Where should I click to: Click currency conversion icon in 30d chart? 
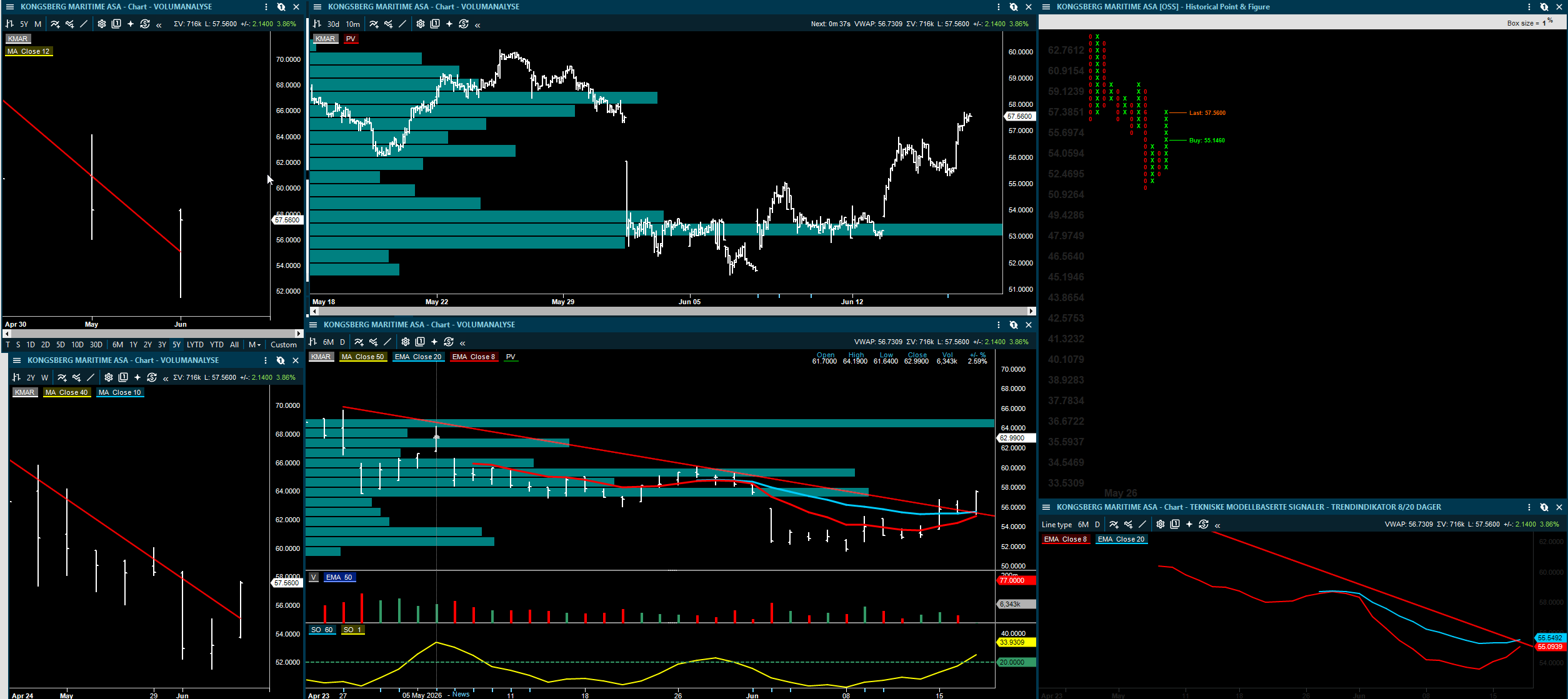tap(464, 24)
